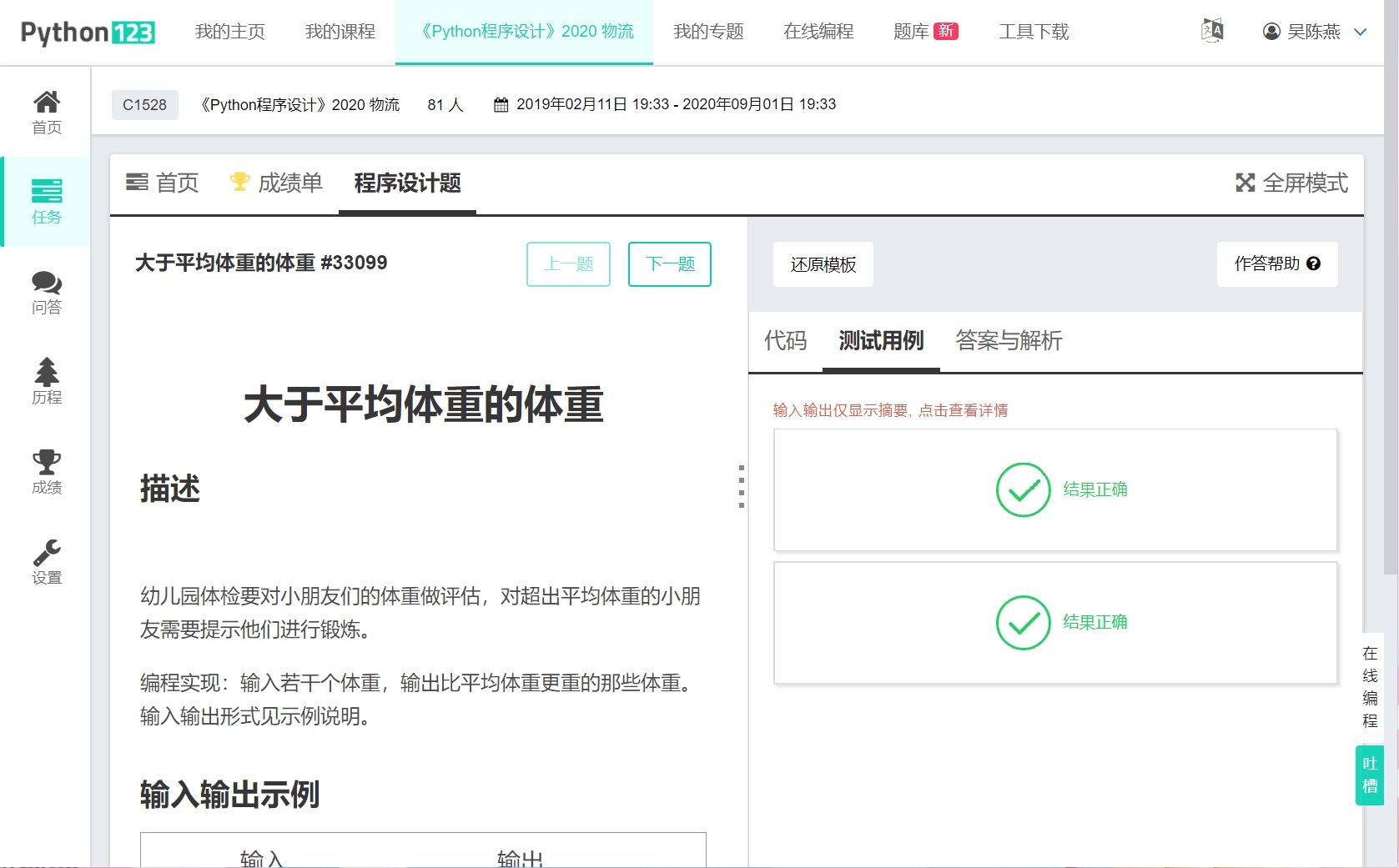Expand the 吴陈燕 account dropdown arrow

pyautogui.click(x=1360, y=32)
